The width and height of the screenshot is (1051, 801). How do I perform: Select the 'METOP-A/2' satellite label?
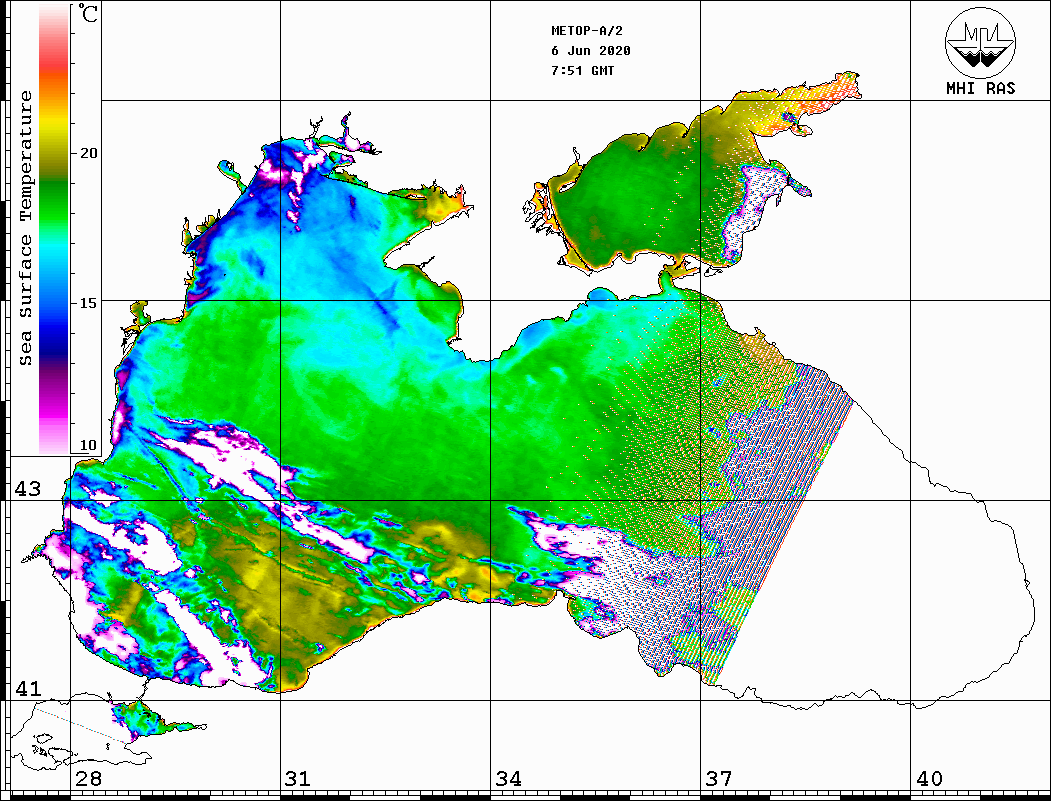click(586, 31)
